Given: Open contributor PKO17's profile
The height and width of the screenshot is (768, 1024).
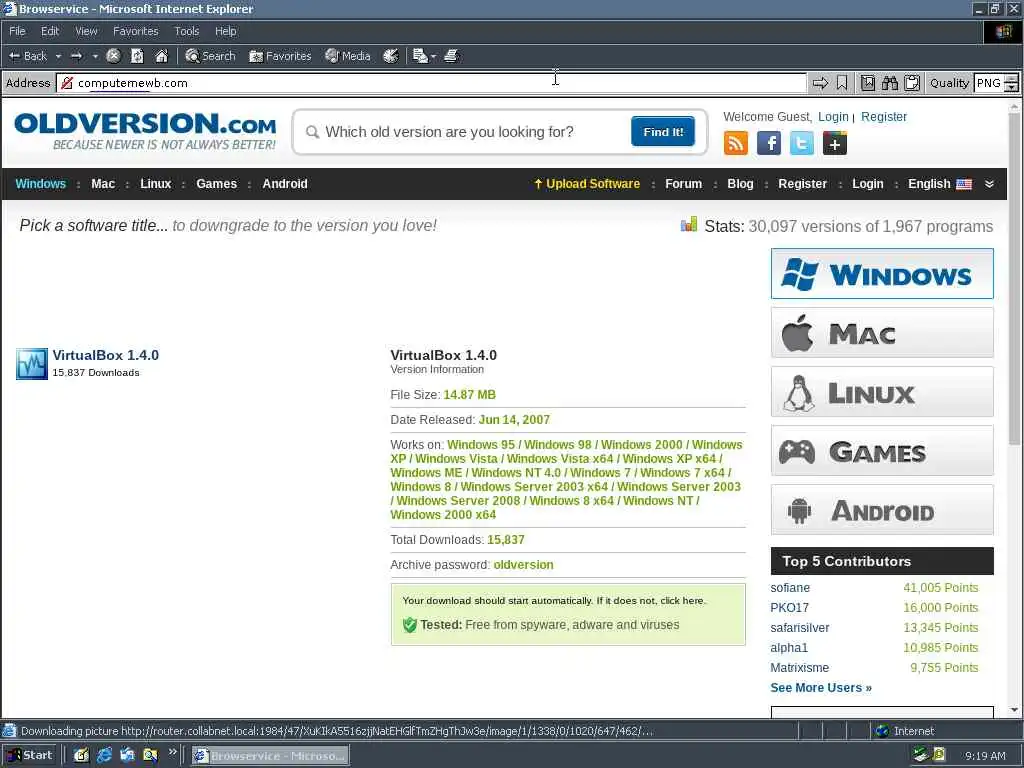Looking at the screenshot, I should tap(790, 608).
